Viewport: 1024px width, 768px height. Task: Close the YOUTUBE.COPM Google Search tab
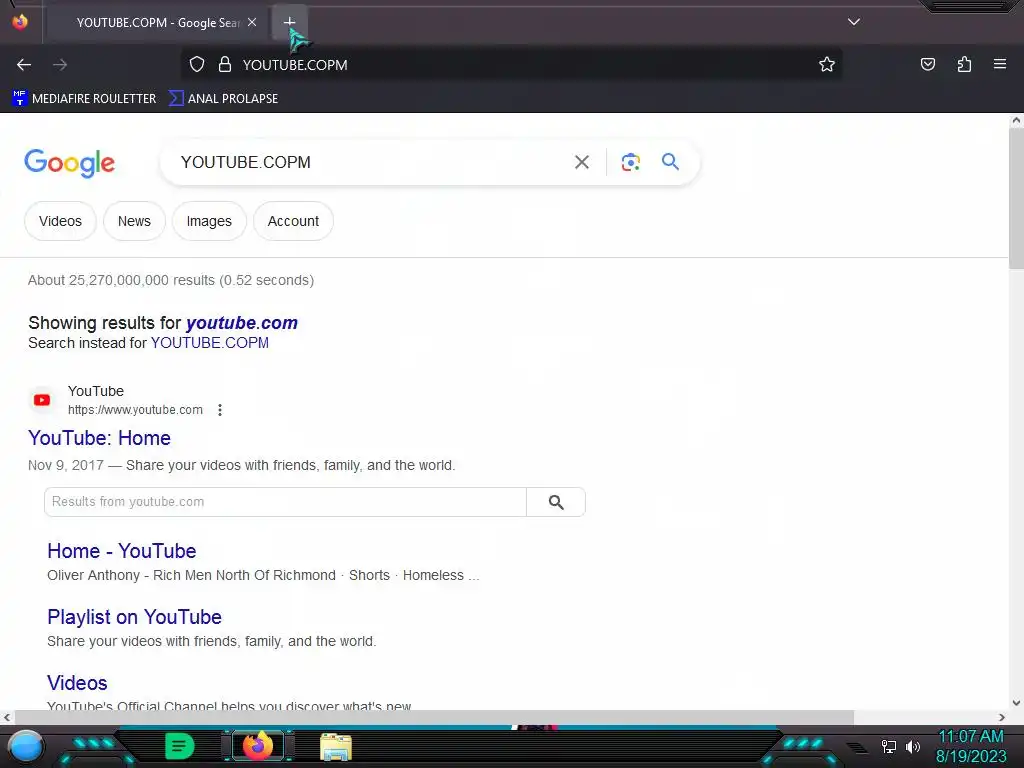click(x=252, y=22)
